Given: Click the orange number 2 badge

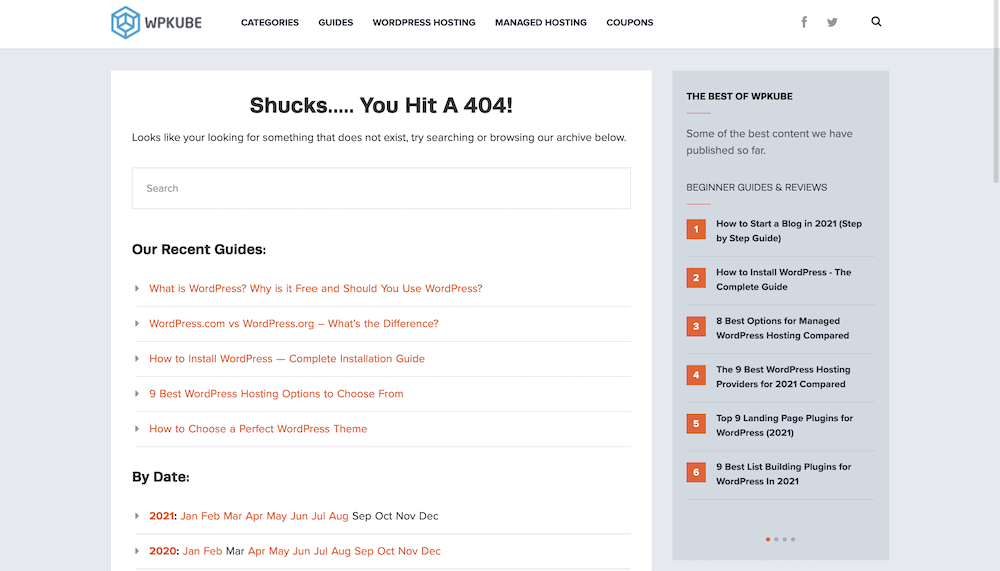Looking at the screenshot, I should click(696, 278).
